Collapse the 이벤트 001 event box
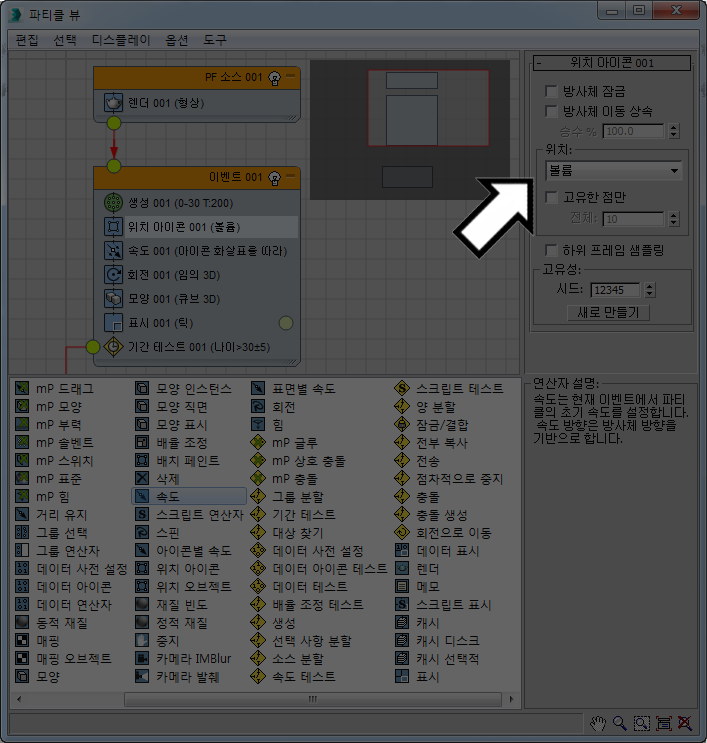 tap(290, 176)
